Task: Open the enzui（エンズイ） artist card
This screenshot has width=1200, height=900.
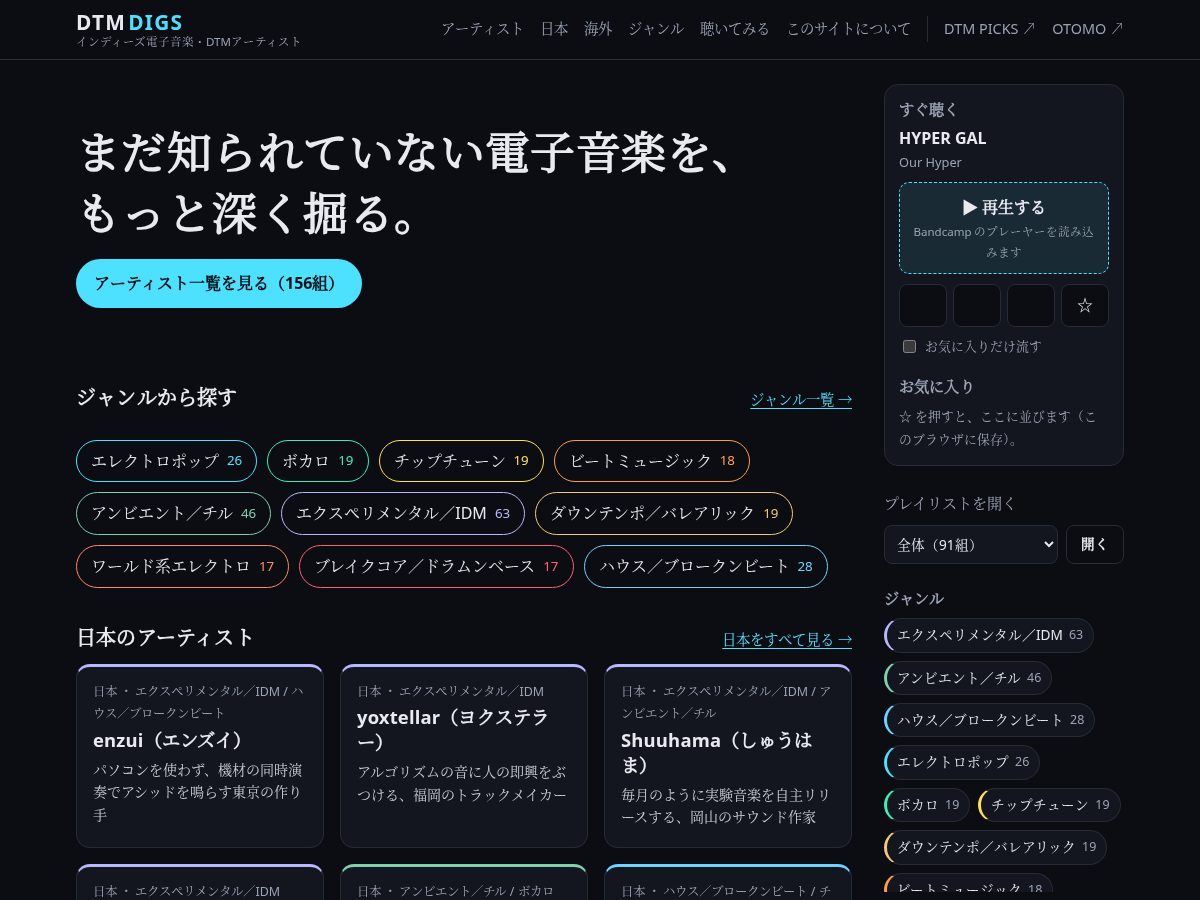Action: click(200, 756)
